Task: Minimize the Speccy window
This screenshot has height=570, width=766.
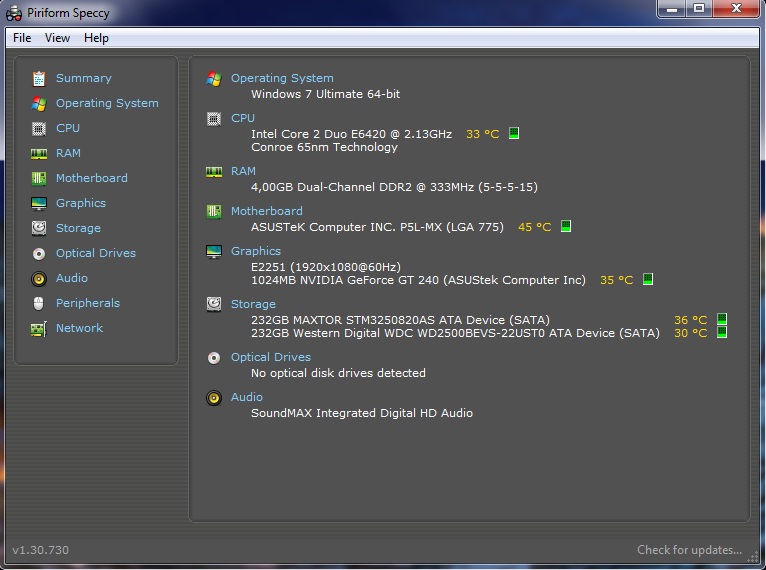Action: tap(672, 8)
